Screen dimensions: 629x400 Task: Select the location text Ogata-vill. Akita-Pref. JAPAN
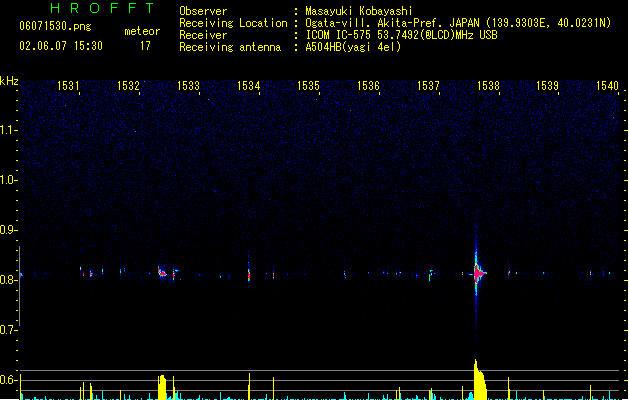pos(392,23)
